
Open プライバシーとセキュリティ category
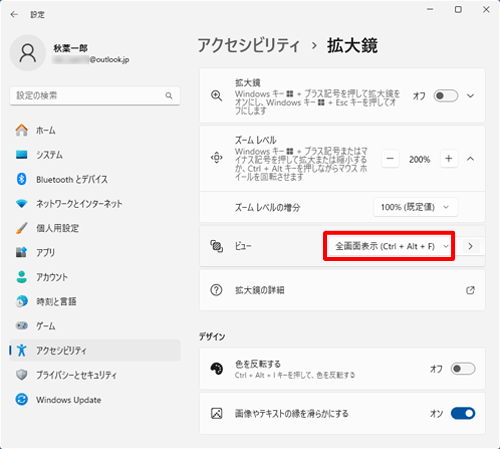coord(95,375)
